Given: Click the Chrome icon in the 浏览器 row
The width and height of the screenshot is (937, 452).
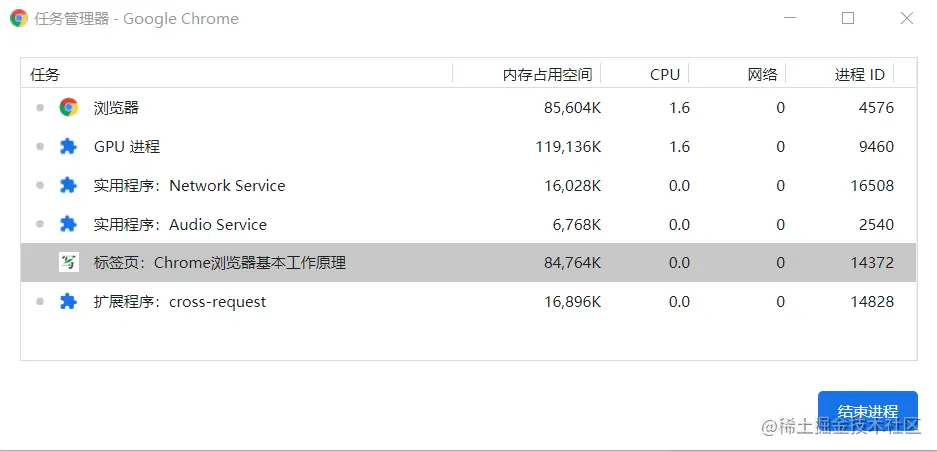Looking at the screenshot, I should (69, 108).
